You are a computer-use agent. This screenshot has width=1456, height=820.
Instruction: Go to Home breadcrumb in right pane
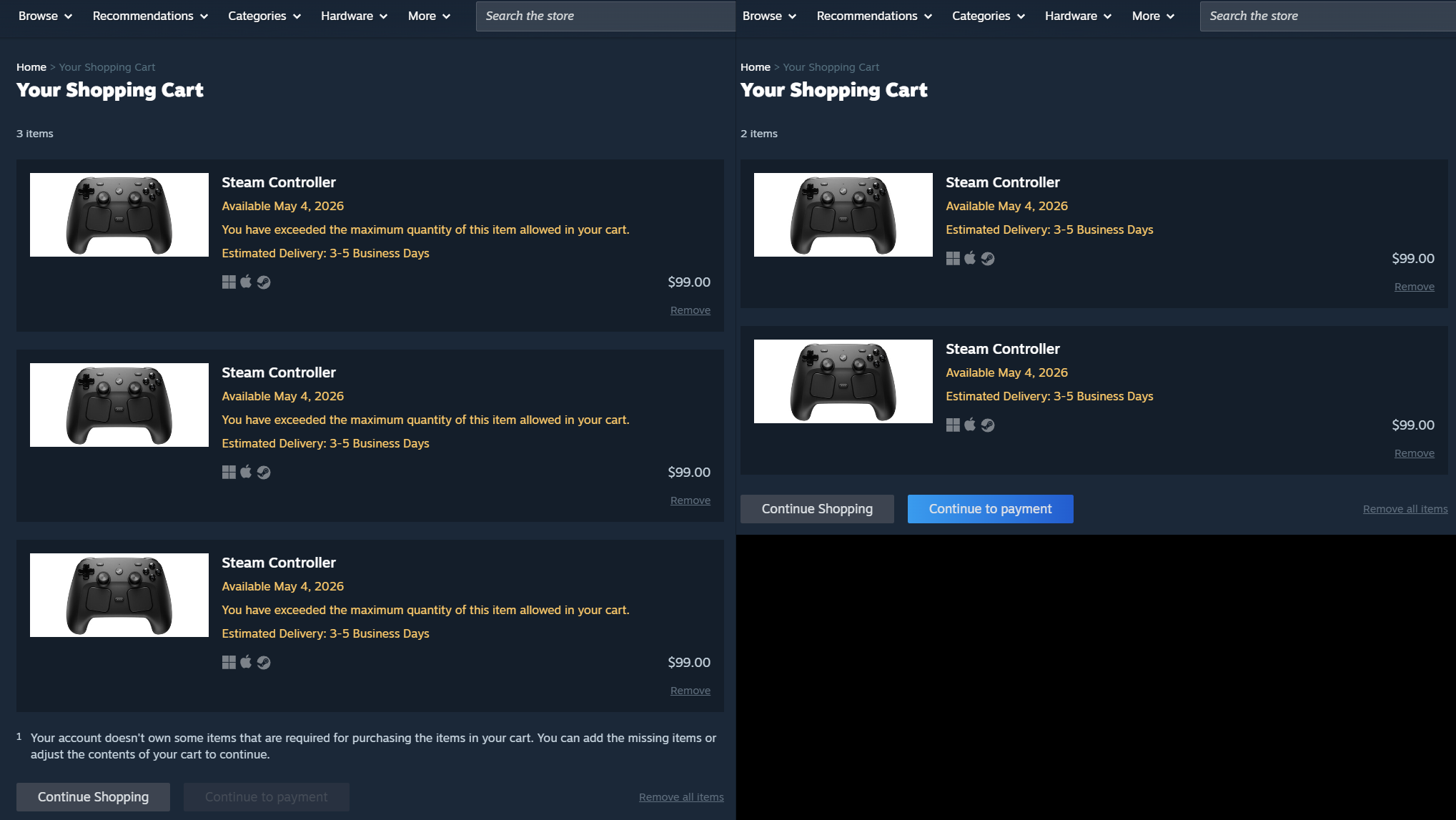pos(756,67)
